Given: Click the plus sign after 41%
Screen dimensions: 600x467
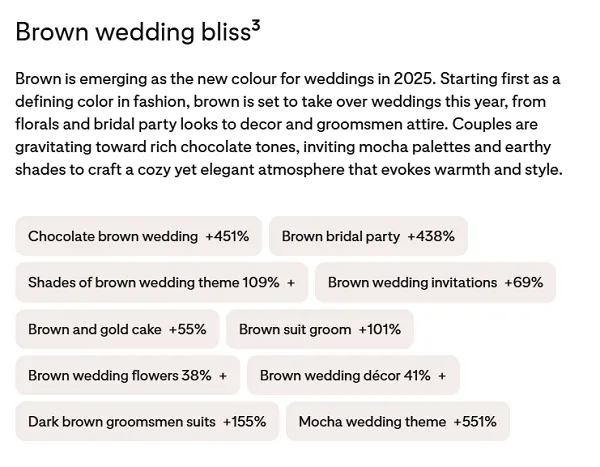Looking at the screenshot, I should [442, 376].
